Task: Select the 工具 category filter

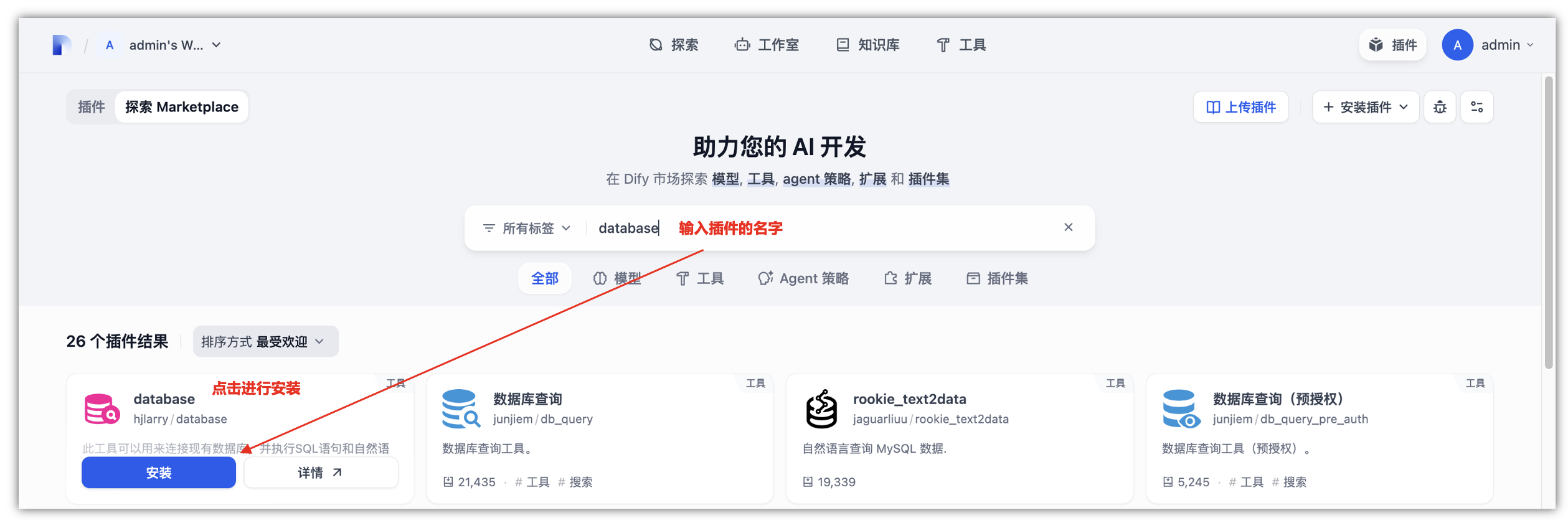Action: (x=700, y=278)
